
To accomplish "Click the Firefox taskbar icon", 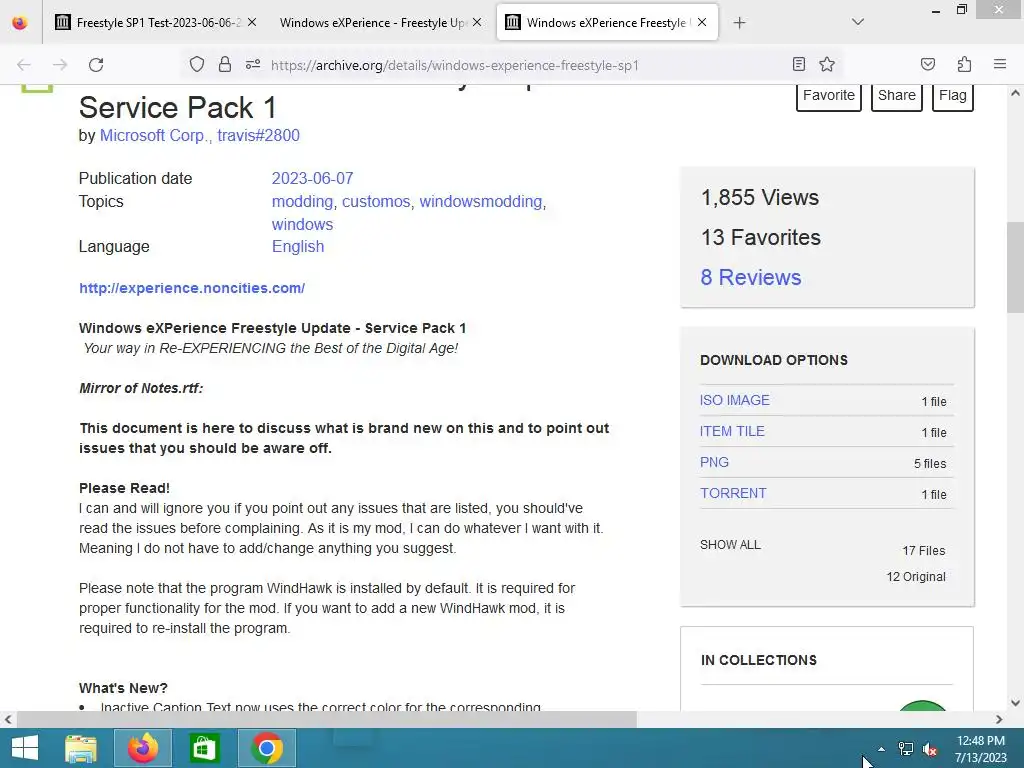I will click(x=143, y=748).
